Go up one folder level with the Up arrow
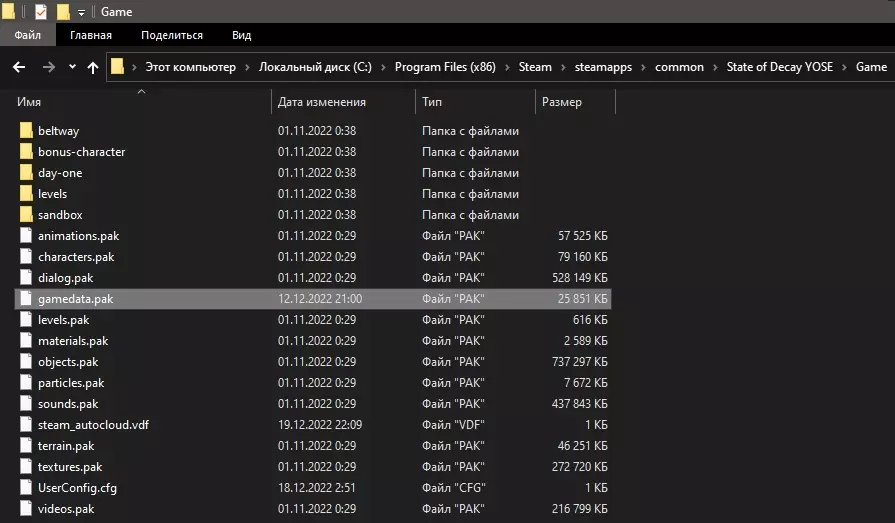895x523 pixels. coord(93,67)
